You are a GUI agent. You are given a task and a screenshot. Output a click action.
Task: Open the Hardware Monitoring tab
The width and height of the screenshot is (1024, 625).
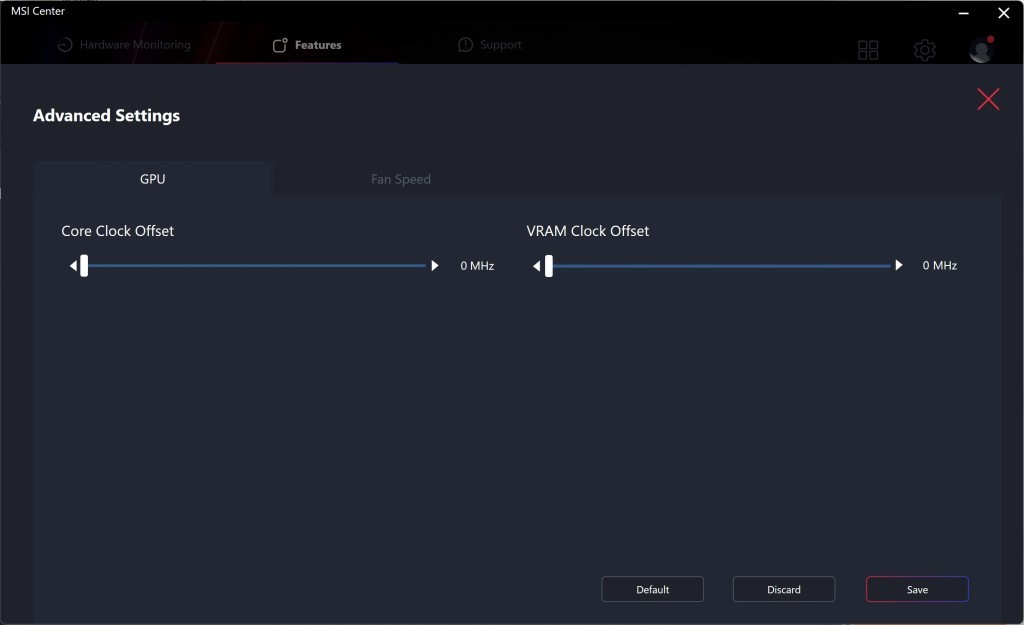coord(124,44)
